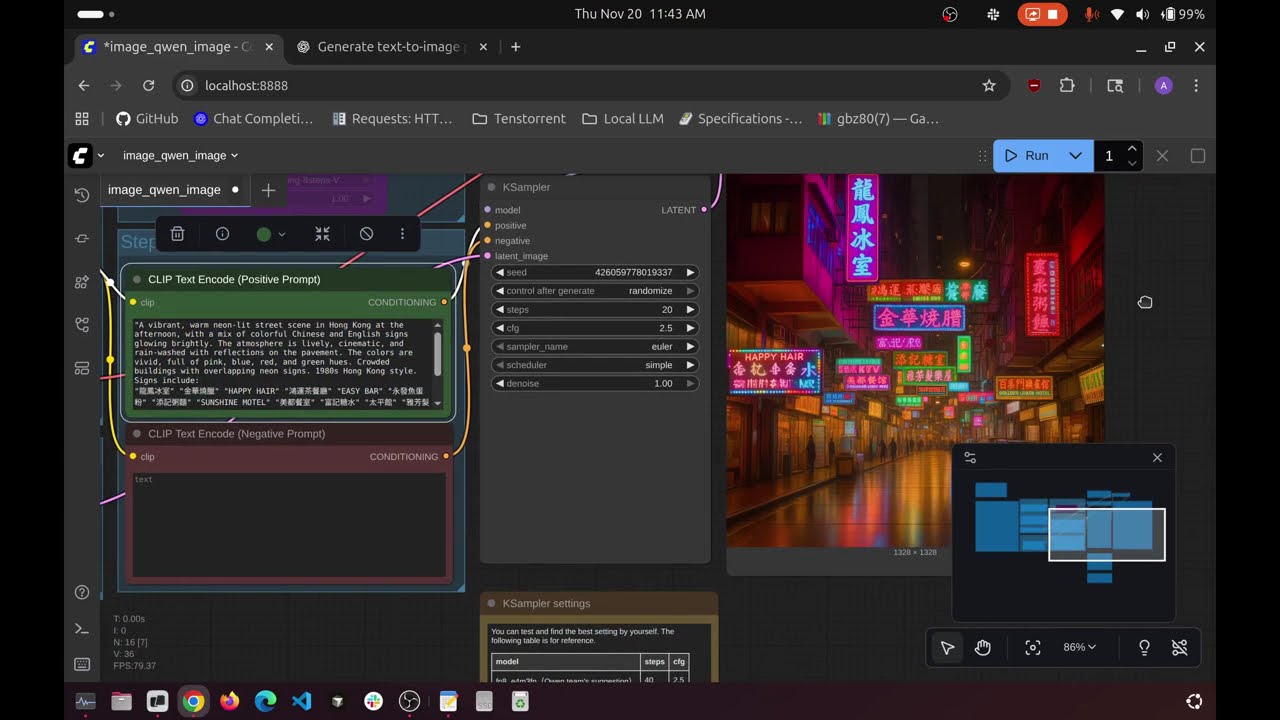Reload the page in Chrome

(x=148, y=86)
